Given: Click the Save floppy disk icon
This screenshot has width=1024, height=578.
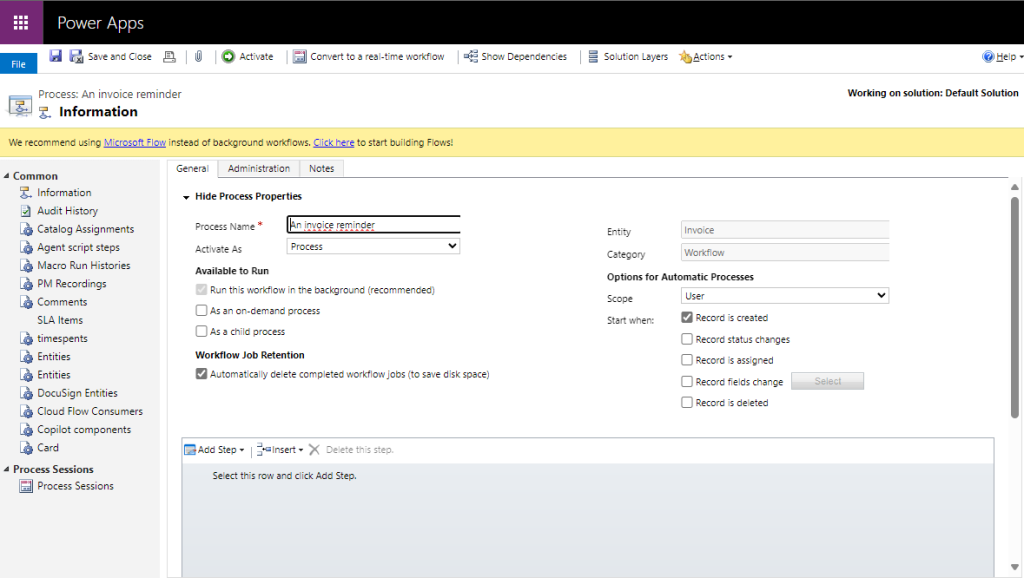Looking at the screenshot, I should click(x=56, y=56).
